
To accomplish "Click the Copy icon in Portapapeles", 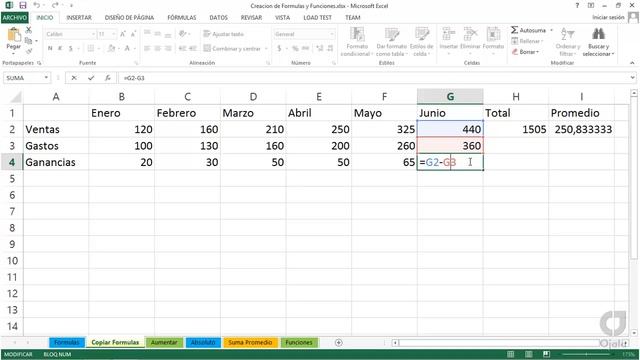I will (28, 41).
